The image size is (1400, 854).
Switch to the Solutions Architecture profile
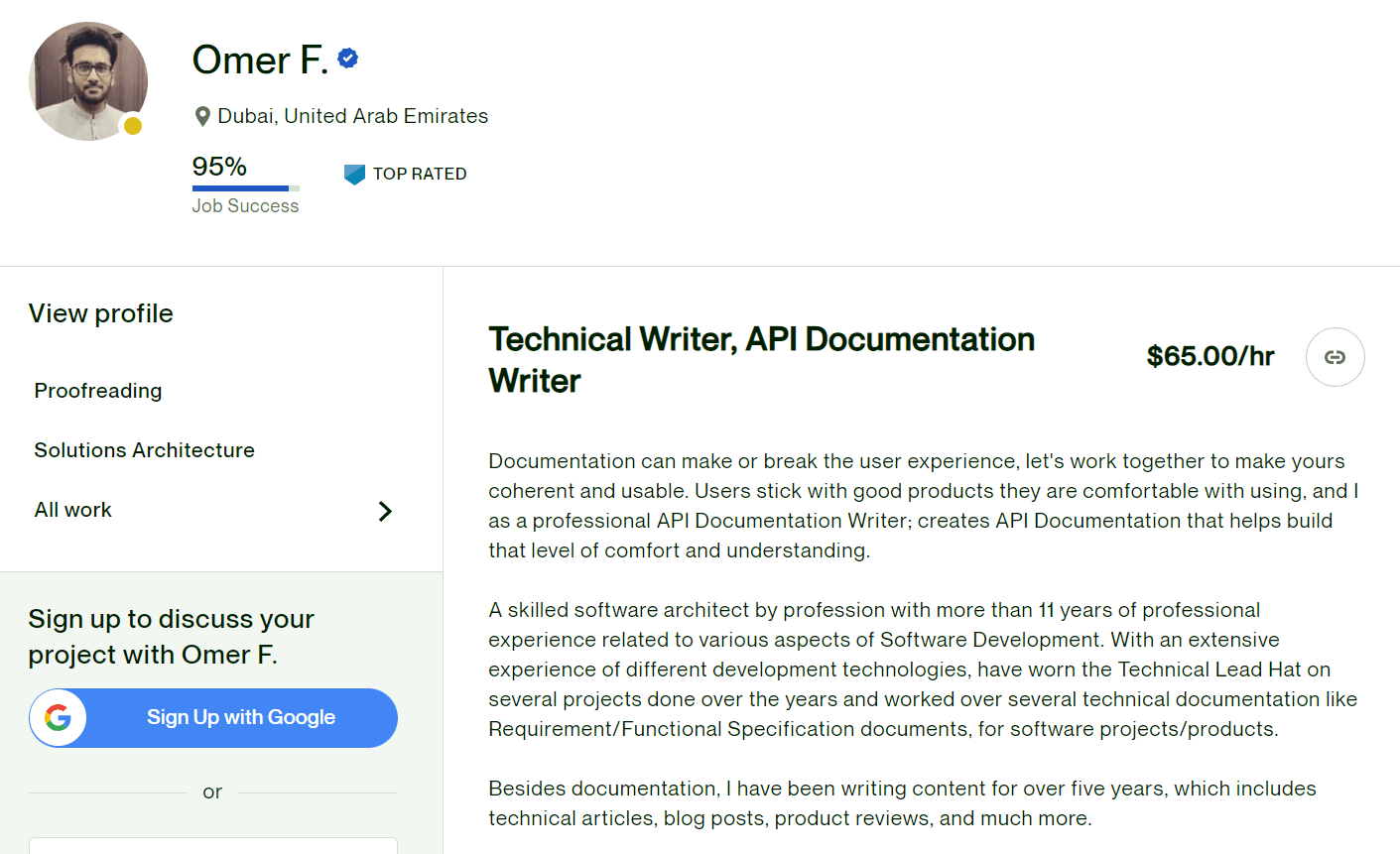coord(145,450)
